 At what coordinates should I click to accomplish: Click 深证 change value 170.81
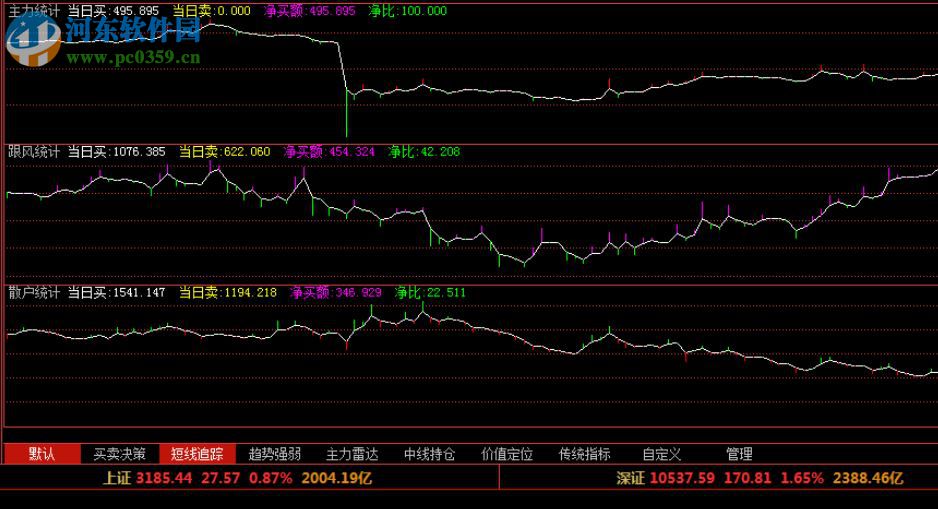pos(748,478)
